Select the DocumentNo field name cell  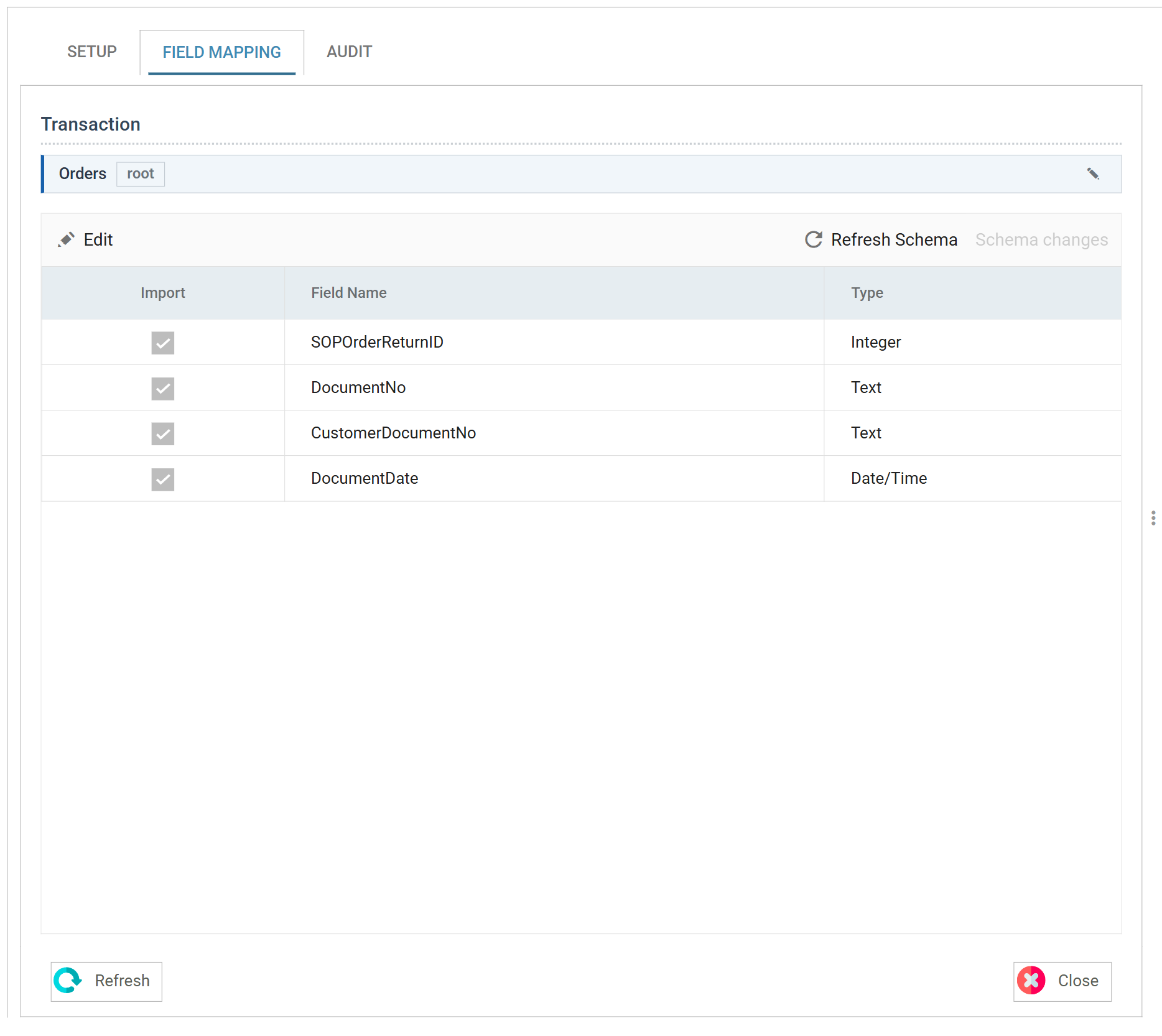(x=554, y=387)
